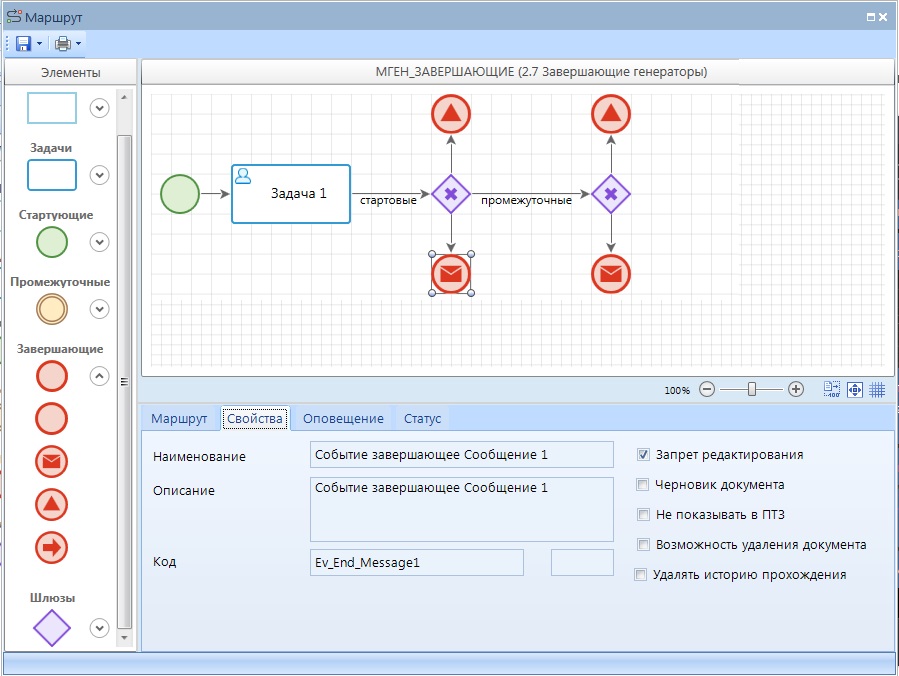Viewport: 899px width, 676px height.
Task: Collapse the Завершающие elements group
Action: [x=99, y=376]
